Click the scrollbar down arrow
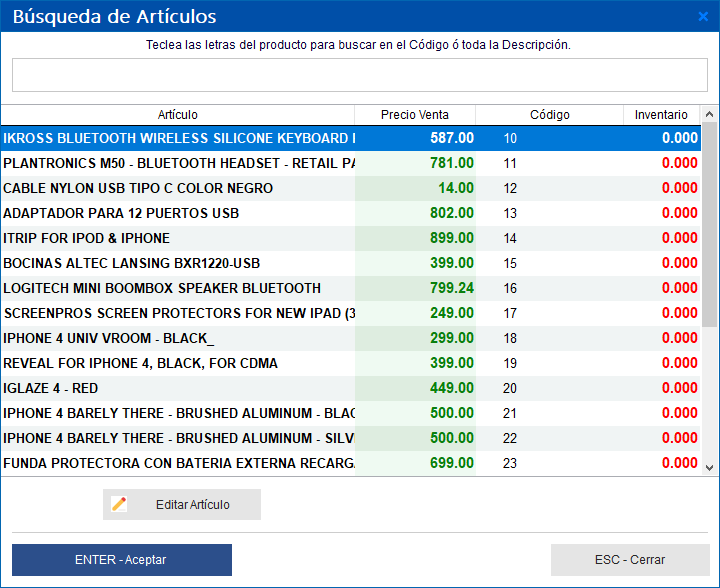The height and width of the screenshot is (588, 720). [x=709, y=468]
